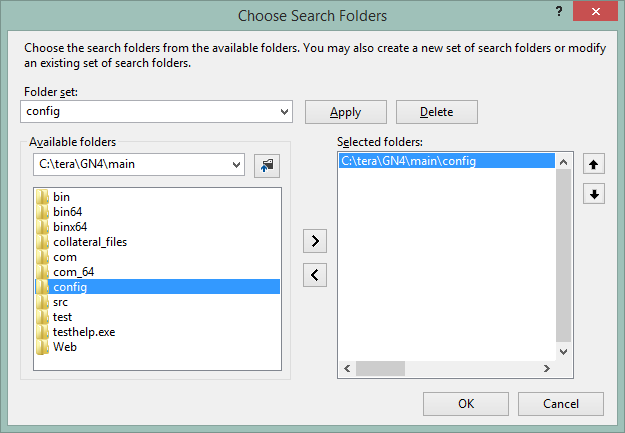This screenshot has height=433, width=625.
Task: Remove folder with the left arrow button
Action: click(315, 275)
